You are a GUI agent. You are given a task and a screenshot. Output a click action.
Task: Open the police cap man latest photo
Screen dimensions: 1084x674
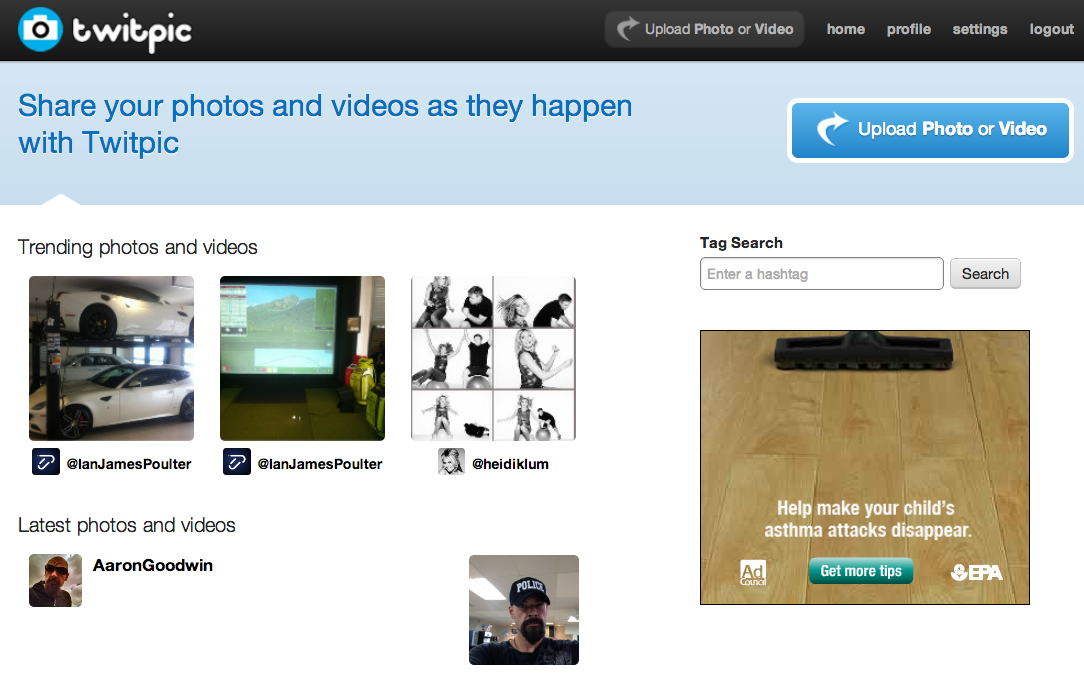(x=524, y=610)
